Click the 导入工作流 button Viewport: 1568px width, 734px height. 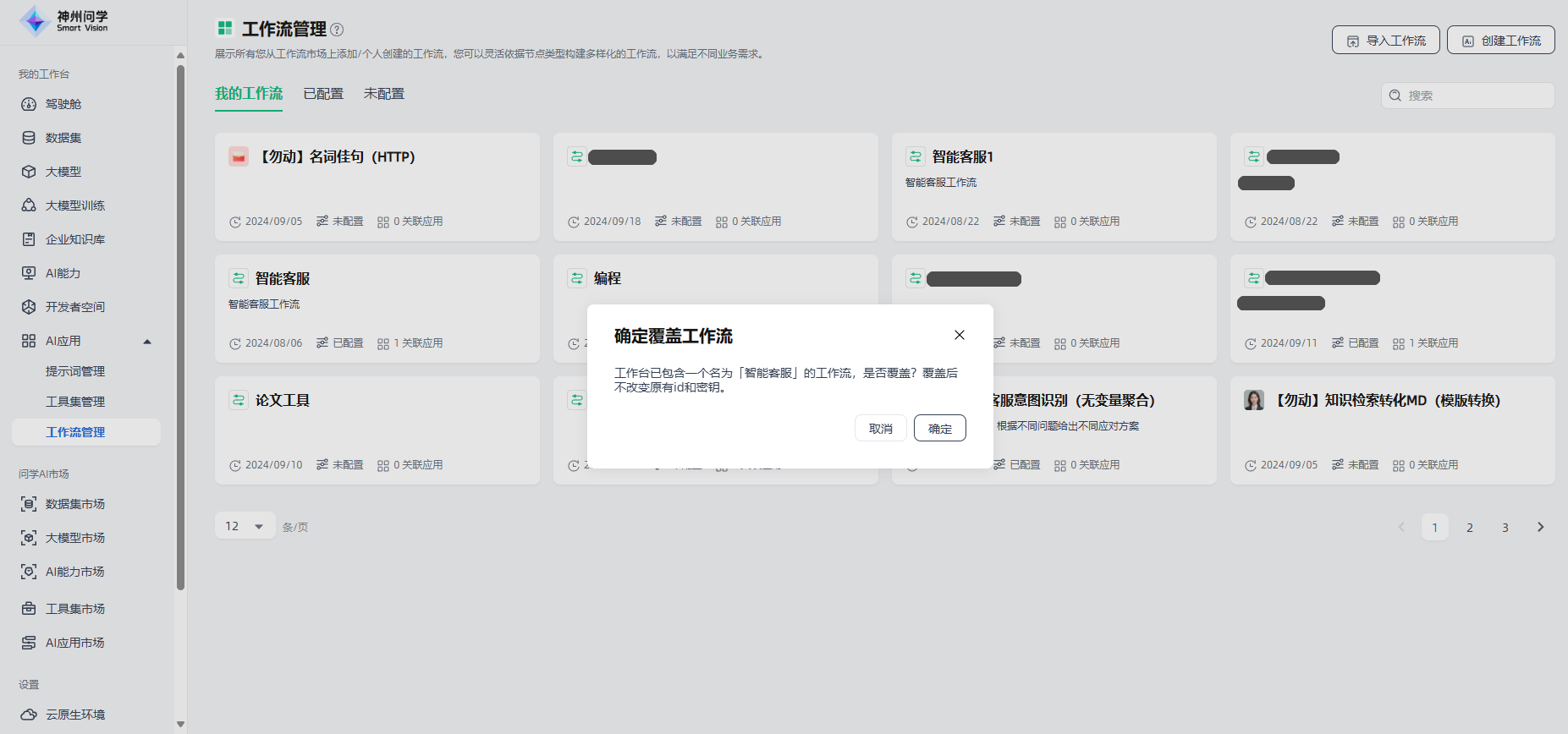1385,40
